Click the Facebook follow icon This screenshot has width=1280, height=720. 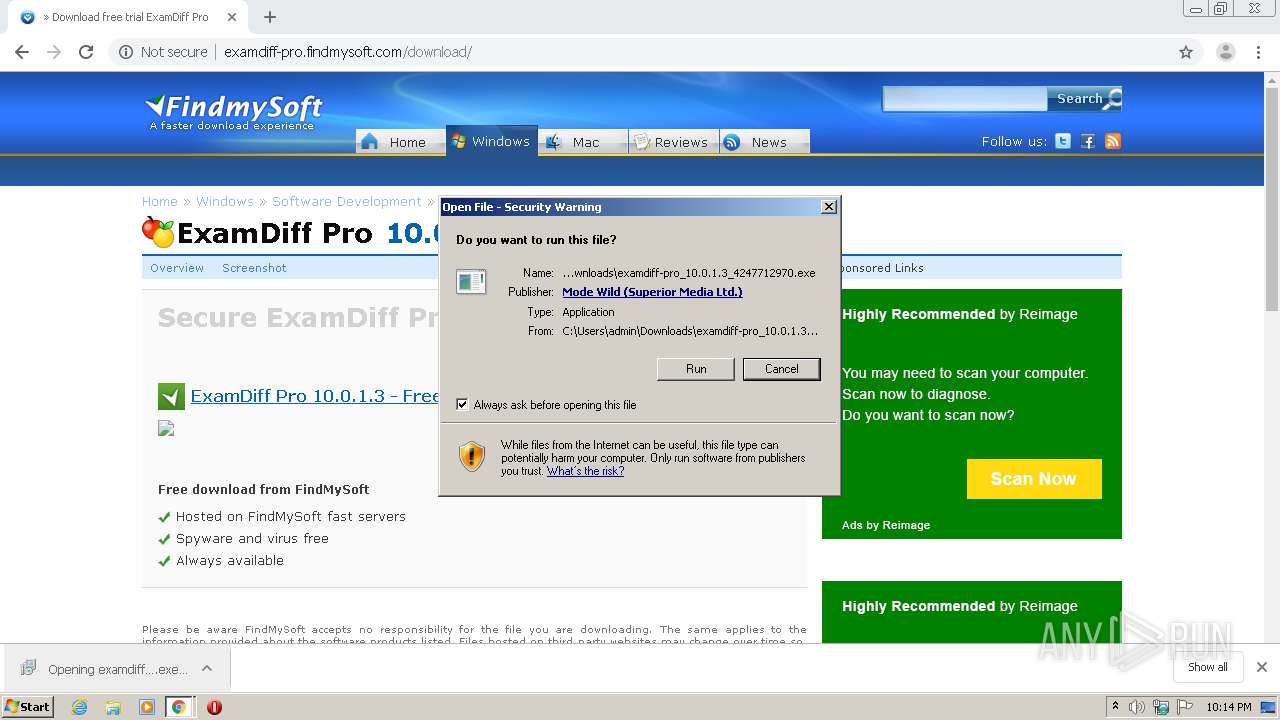(1088, 141)
